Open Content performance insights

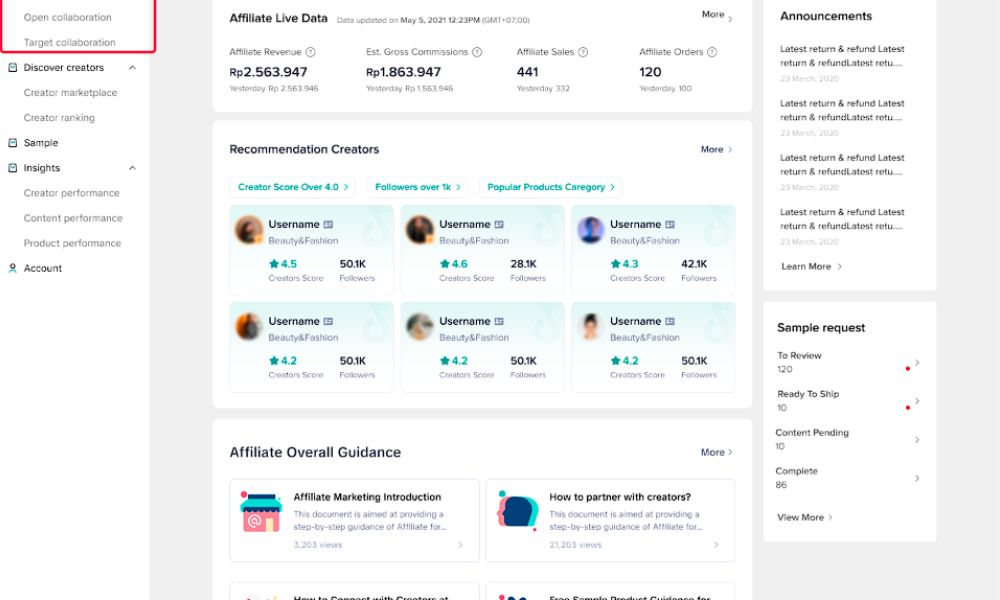pos(73,218)
